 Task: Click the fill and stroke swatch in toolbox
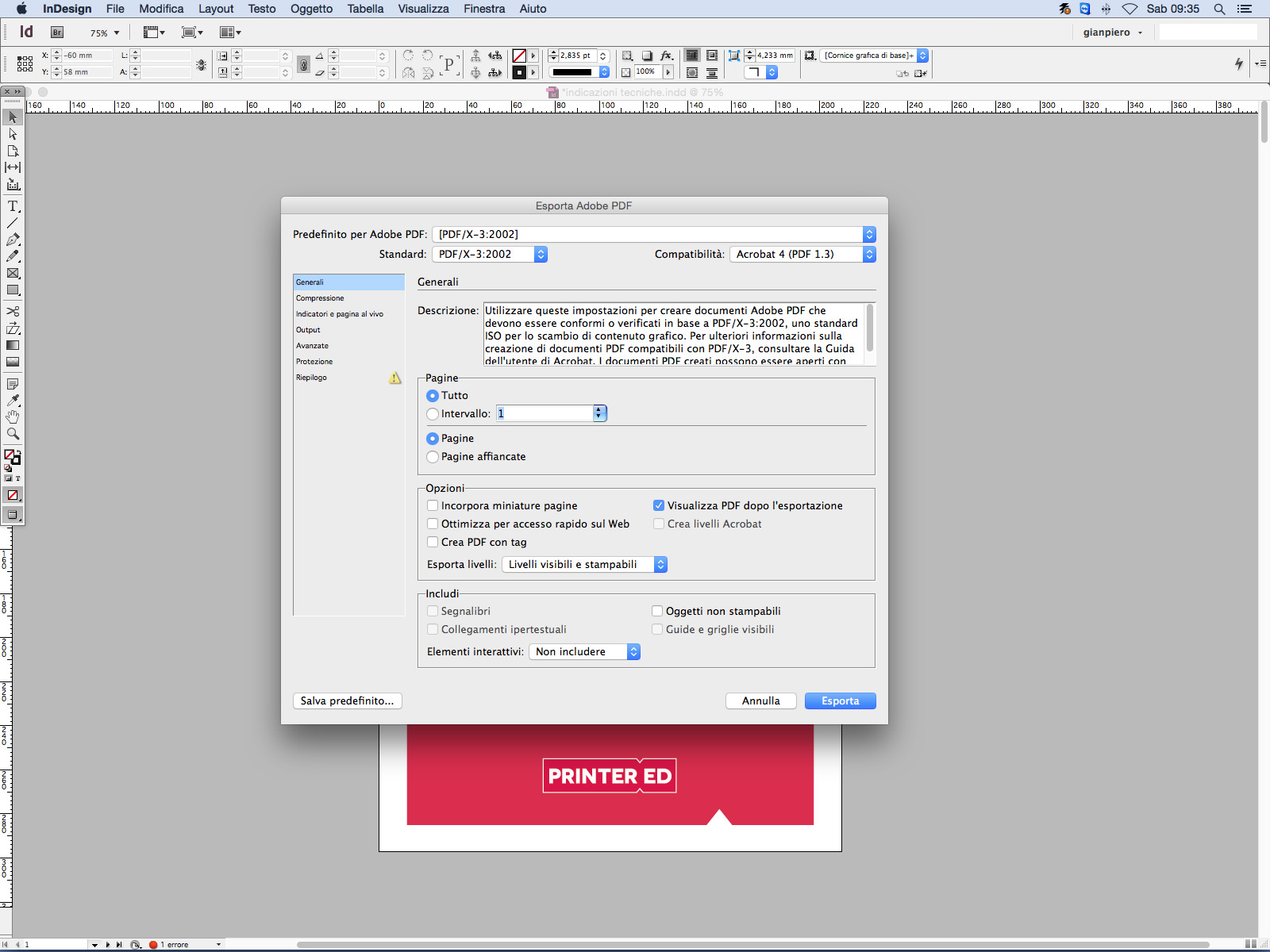tap(13, 457)
